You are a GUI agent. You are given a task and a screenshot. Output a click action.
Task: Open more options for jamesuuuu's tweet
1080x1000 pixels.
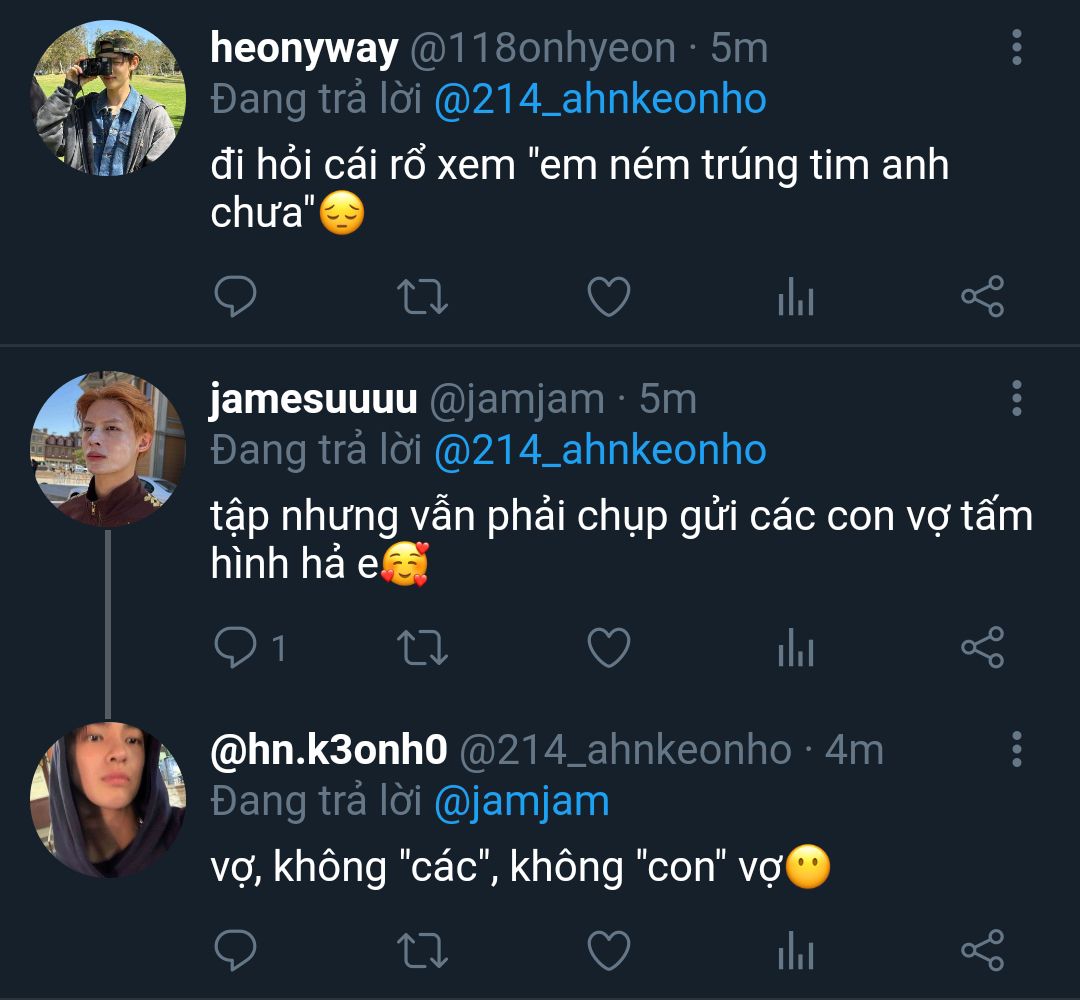click(x=1016, y=398)
